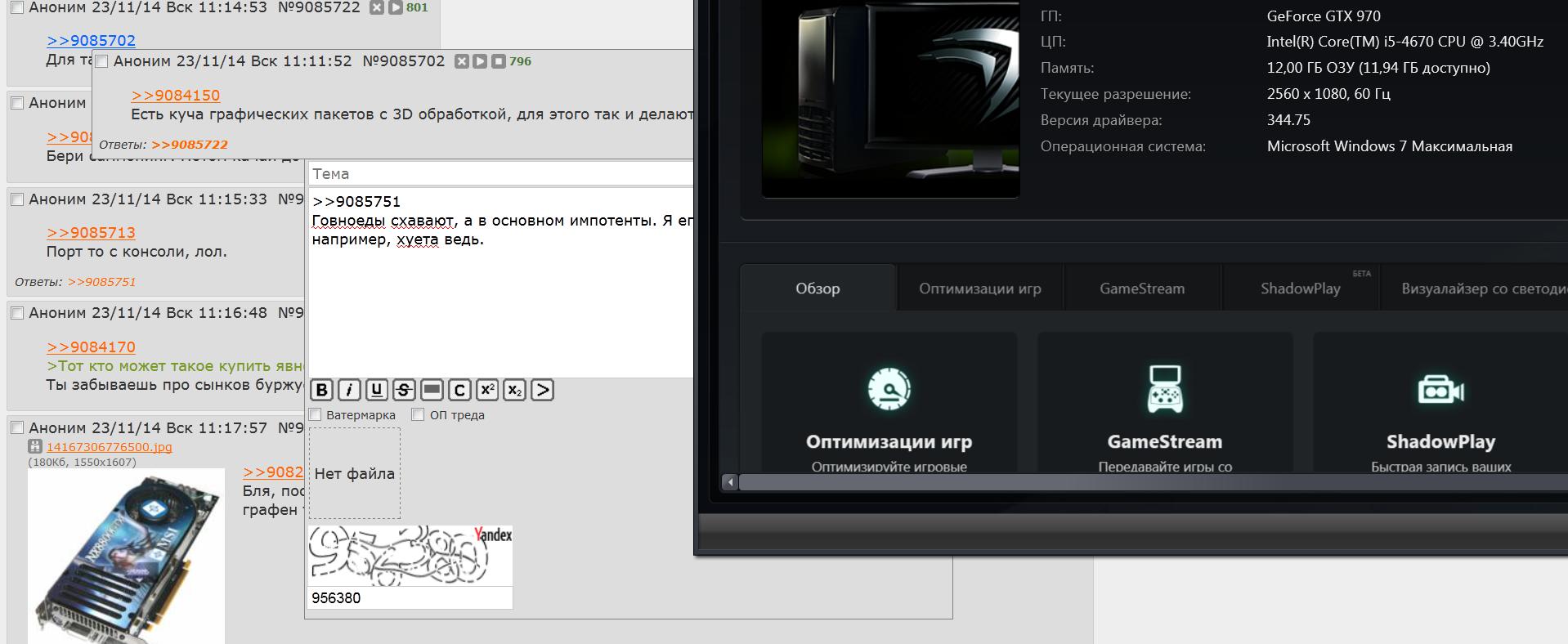Click the green 801 counter on post №9085722
Viewport: 1568px width, 644px height.
coord(417,7)
